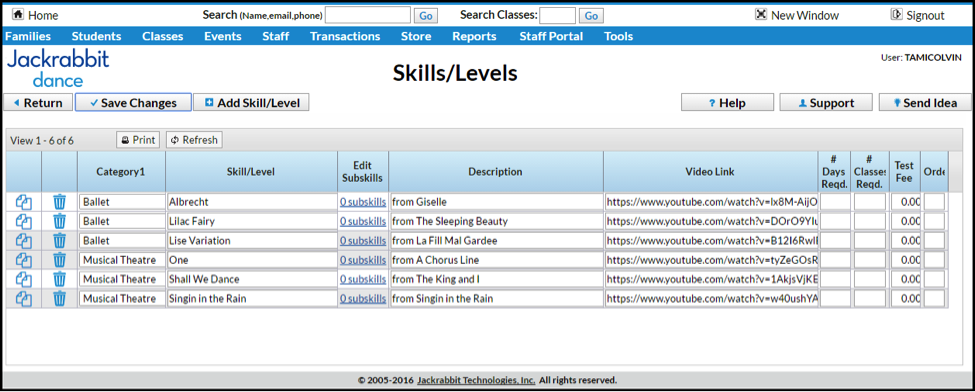The image size is (975, 392).
Task: Edit Category1 'Musical Theatre' for One row
Action: pos(122,260)
